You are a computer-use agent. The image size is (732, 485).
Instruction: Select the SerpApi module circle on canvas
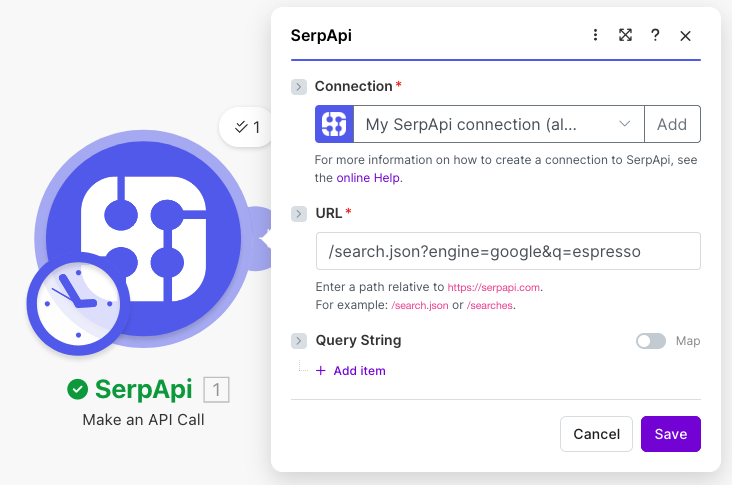(x=144, y=238)
